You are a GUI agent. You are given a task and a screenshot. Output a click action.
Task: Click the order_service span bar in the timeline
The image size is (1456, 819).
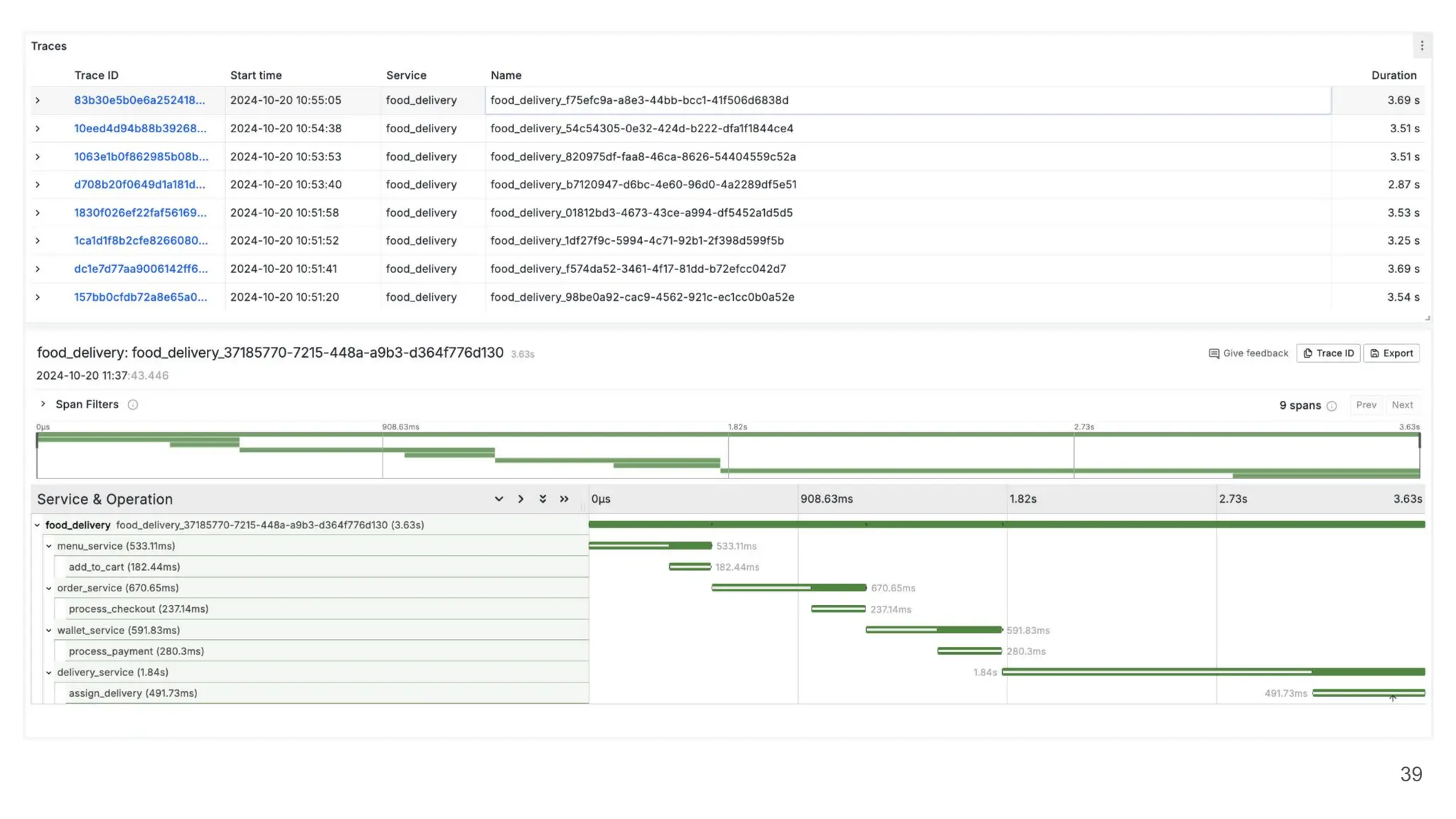pyautogui.click(x=788, y=588)
